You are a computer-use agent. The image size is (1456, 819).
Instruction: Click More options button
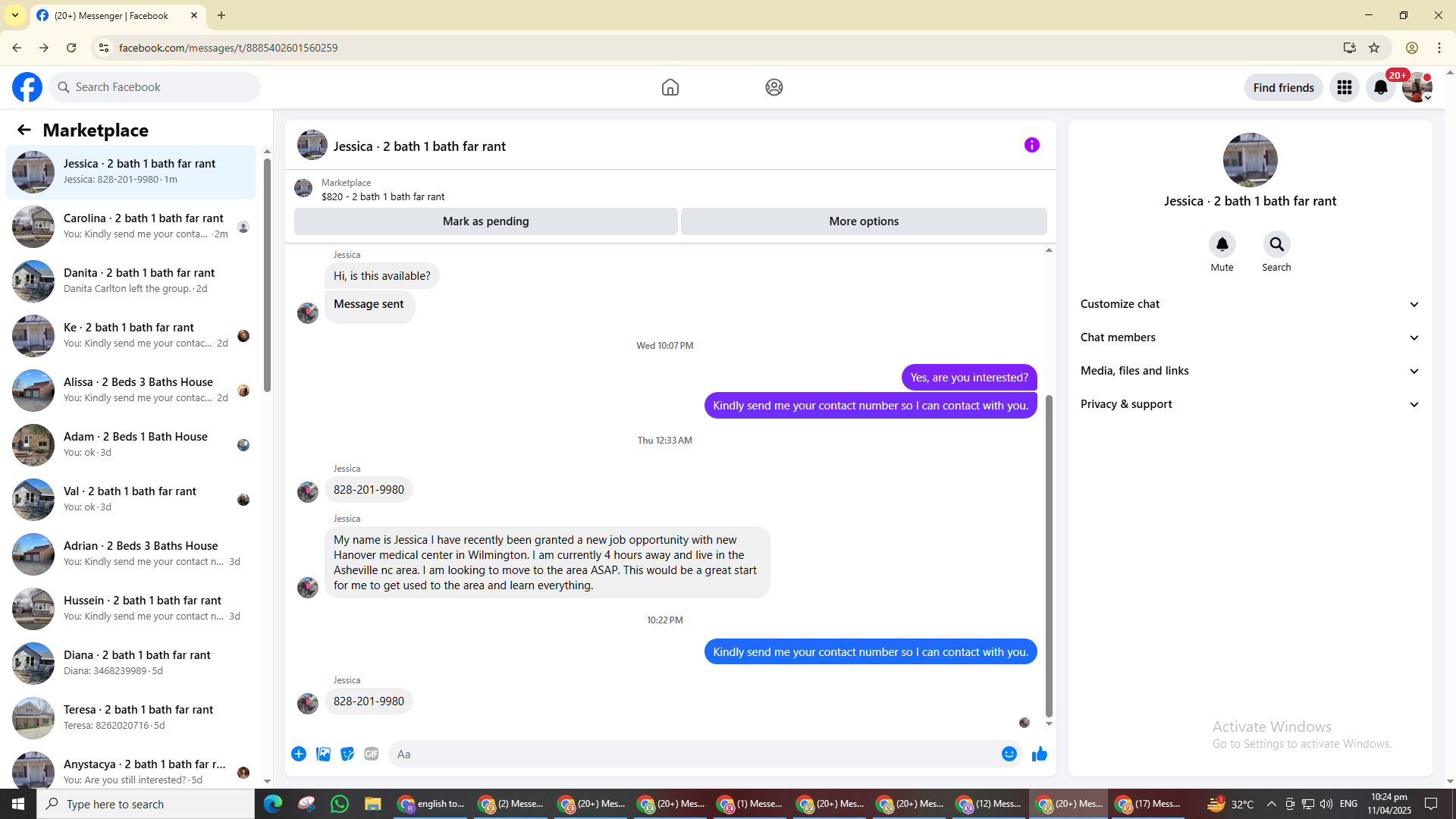click(864, 221)
